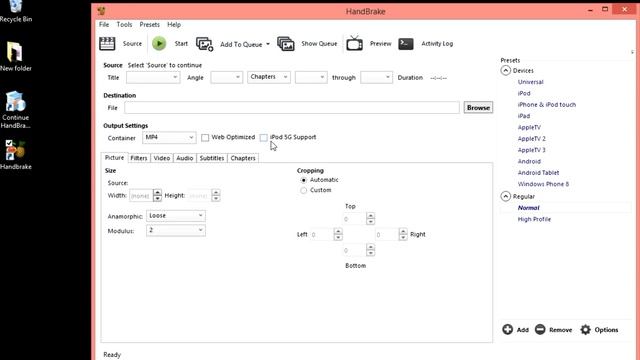This screenshot has height=360, width=640.
Task: Increase the Right crop stepper
Action: (403, 231)
